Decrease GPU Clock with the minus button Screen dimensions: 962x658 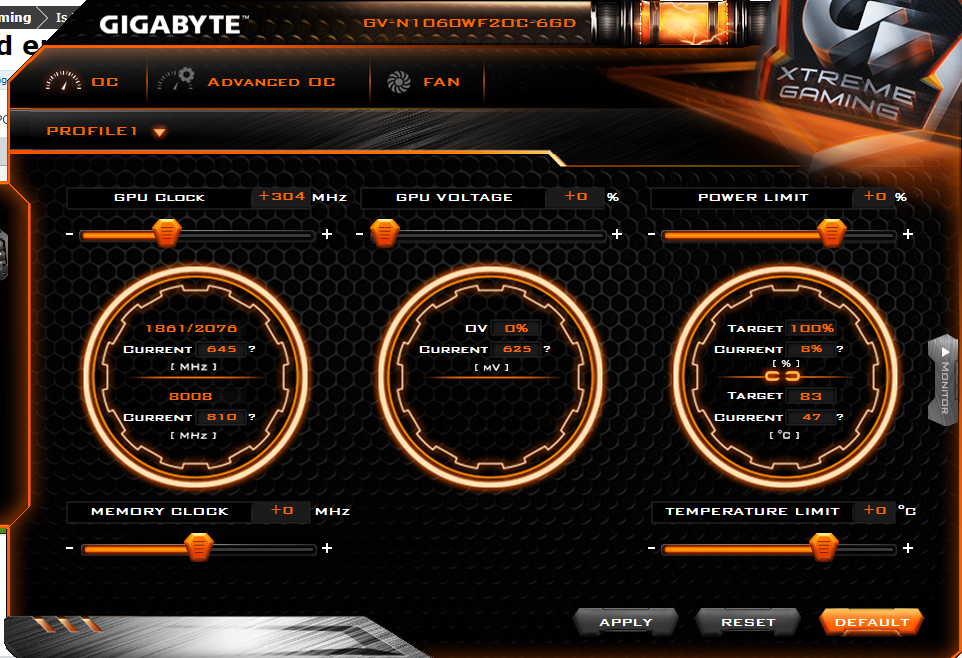click(69, 234)
